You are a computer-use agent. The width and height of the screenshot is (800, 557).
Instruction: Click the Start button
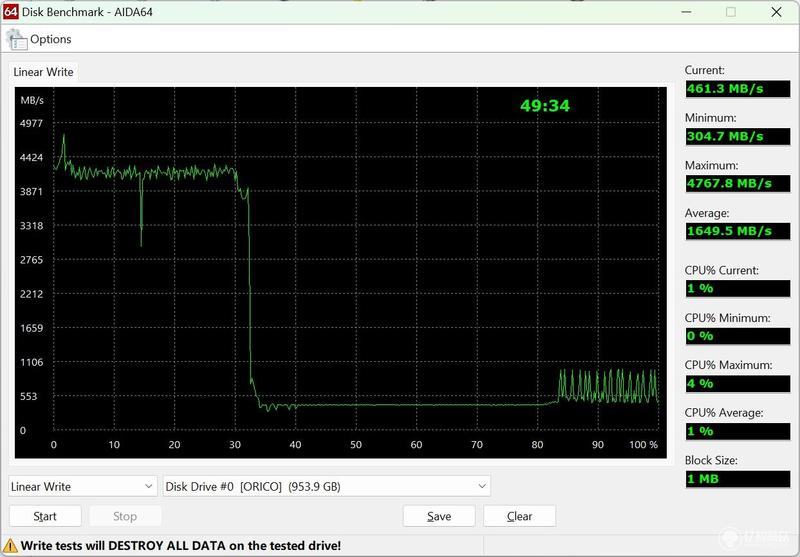point(45,516)
